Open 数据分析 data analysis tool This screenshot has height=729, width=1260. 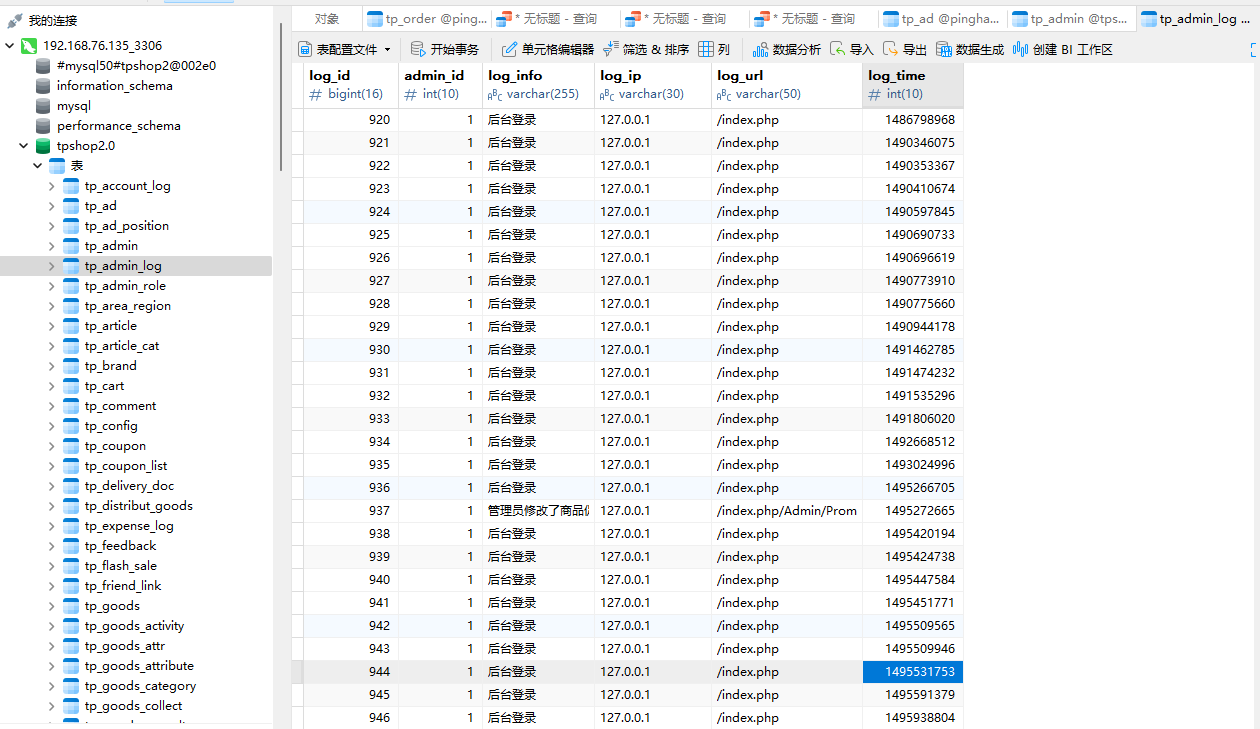(x=786, y=49)
